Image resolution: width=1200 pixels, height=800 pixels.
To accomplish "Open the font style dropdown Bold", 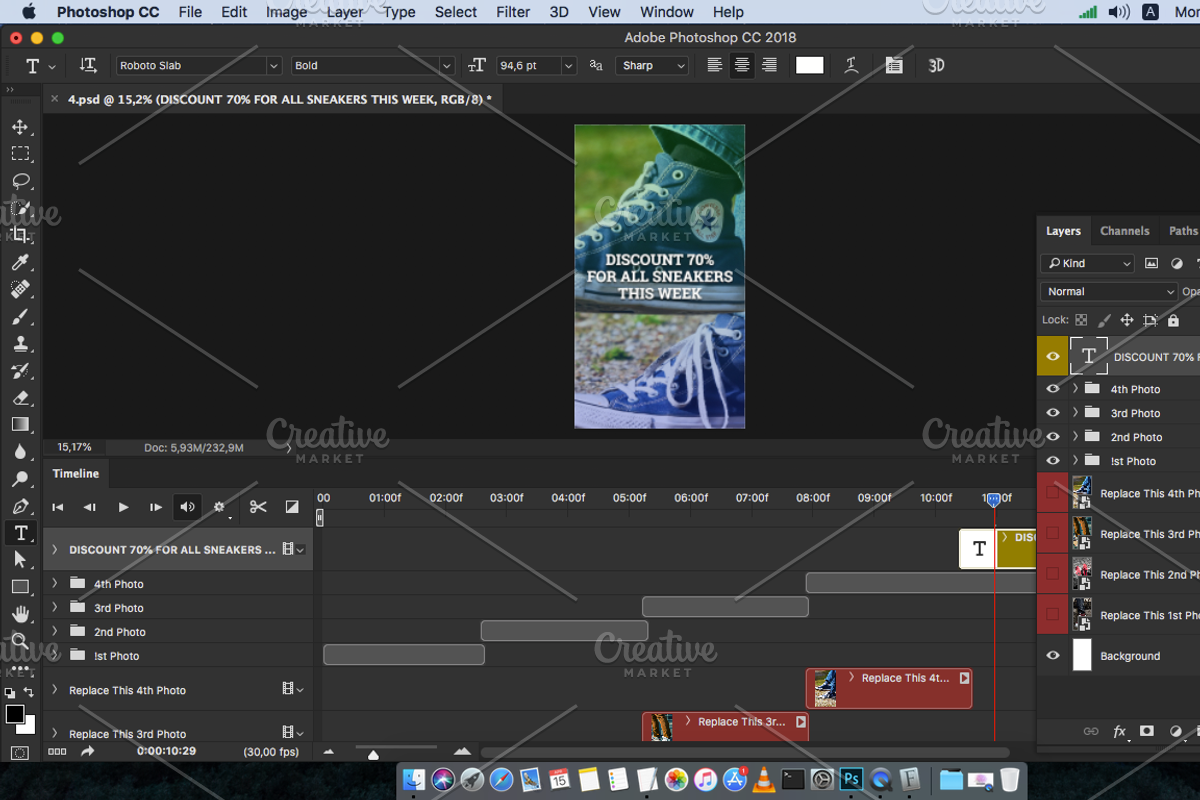I will coord(372,65).
